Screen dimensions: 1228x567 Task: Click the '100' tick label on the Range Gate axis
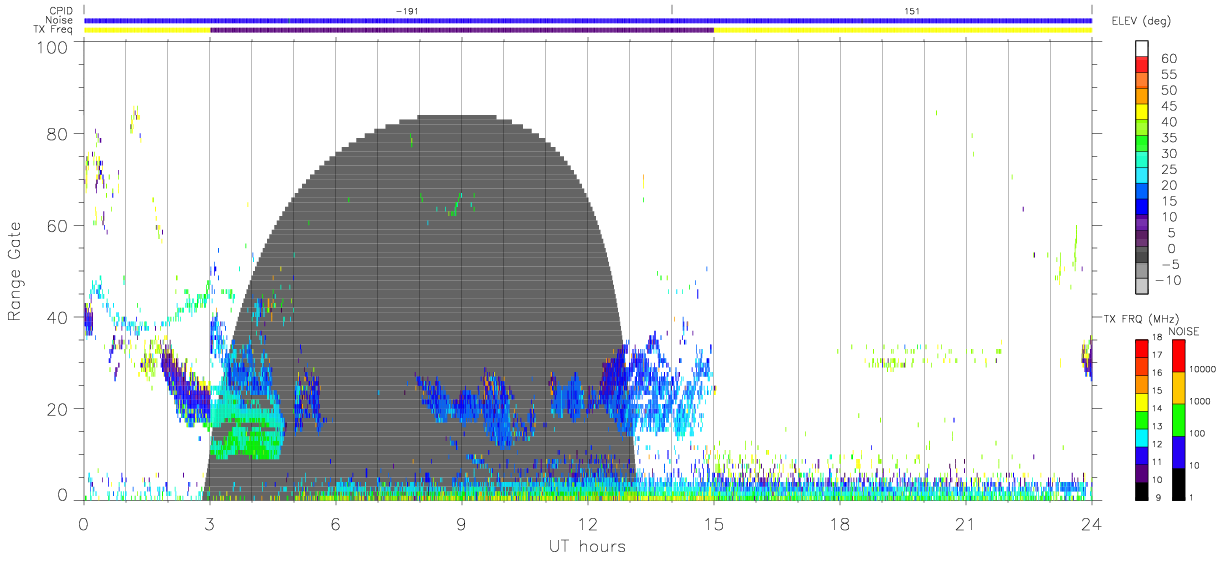pos(52,47)
